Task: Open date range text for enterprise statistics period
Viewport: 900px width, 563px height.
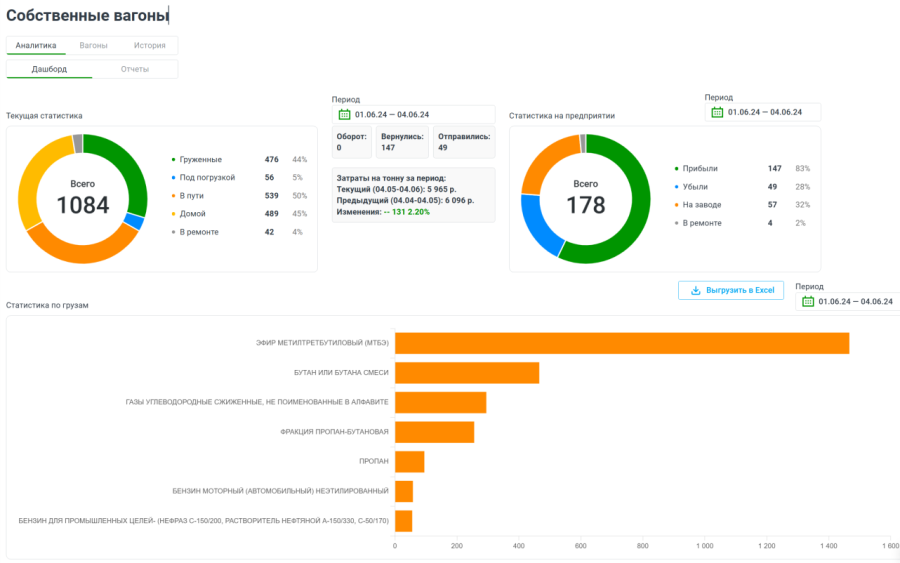Action: click(x=765, y=112)
